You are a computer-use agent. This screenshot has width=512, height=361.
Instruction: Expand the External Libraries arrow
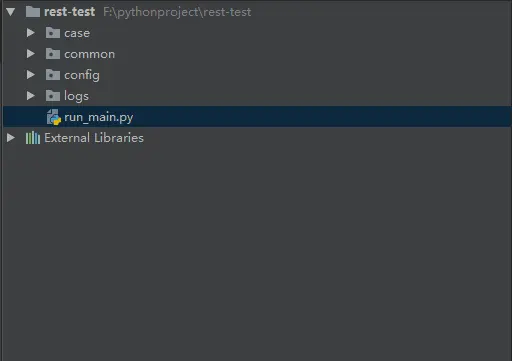(11, 138)
